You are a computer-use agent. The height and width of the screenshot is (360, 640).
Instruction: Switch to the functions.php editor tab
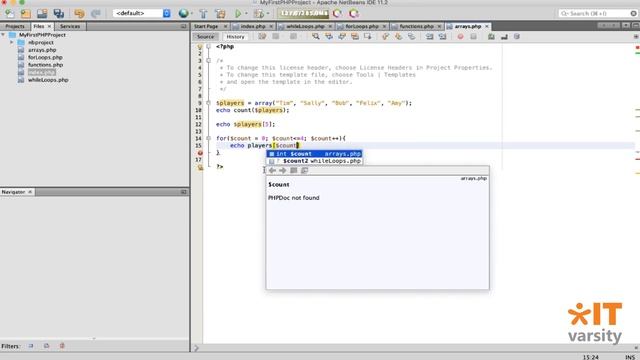tap(416, 26)
